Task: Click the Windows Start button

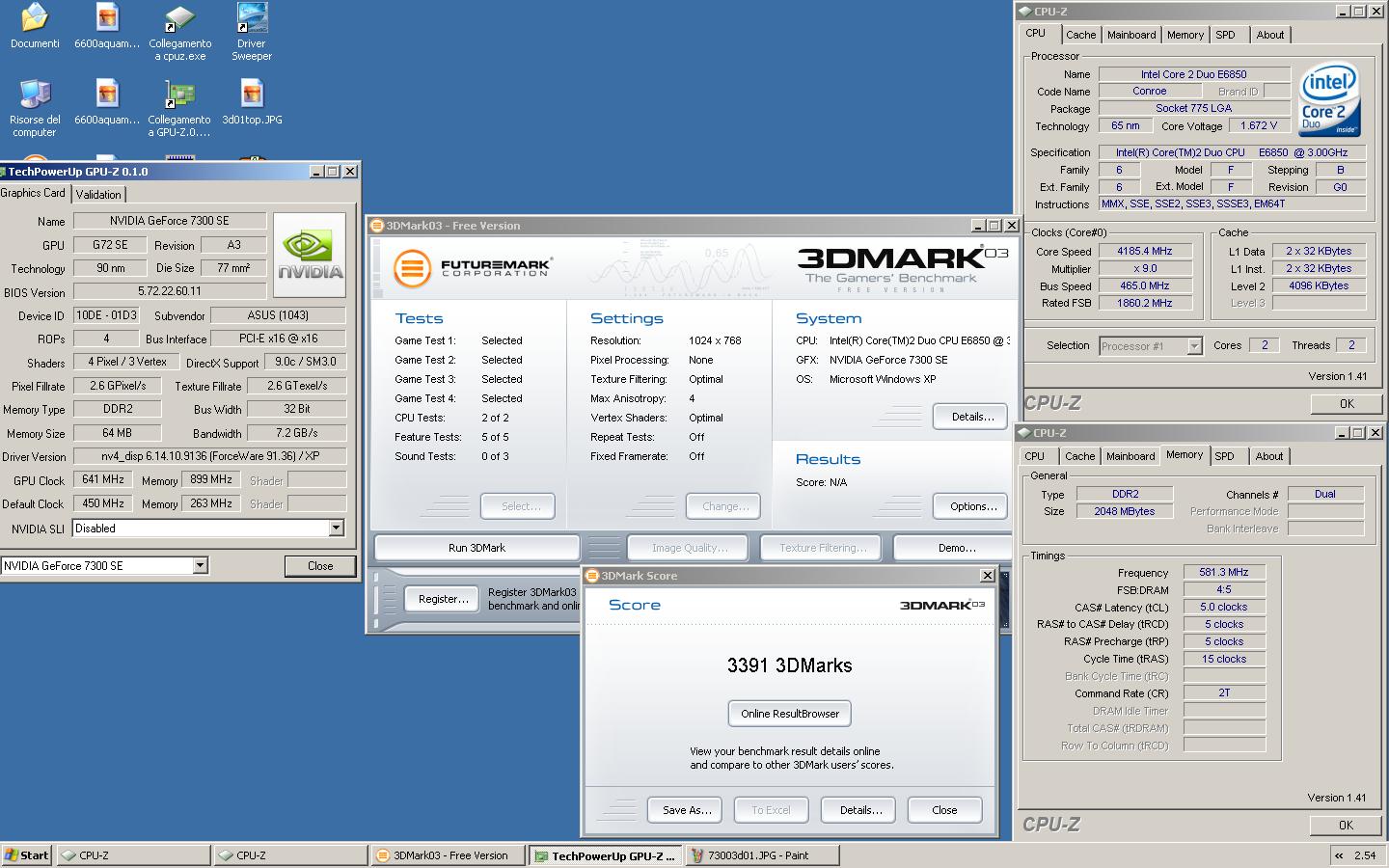Action: [27, 855]
